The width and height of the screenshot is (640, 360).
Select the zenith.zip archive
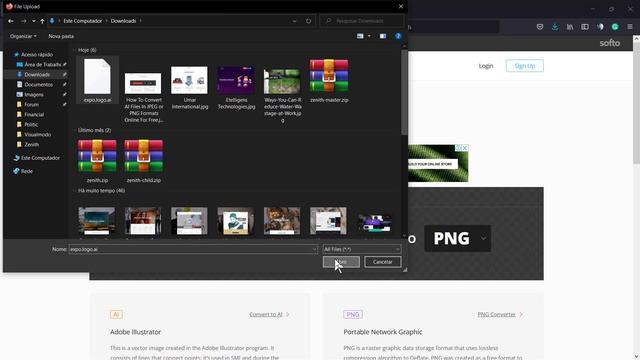[97, 160]
